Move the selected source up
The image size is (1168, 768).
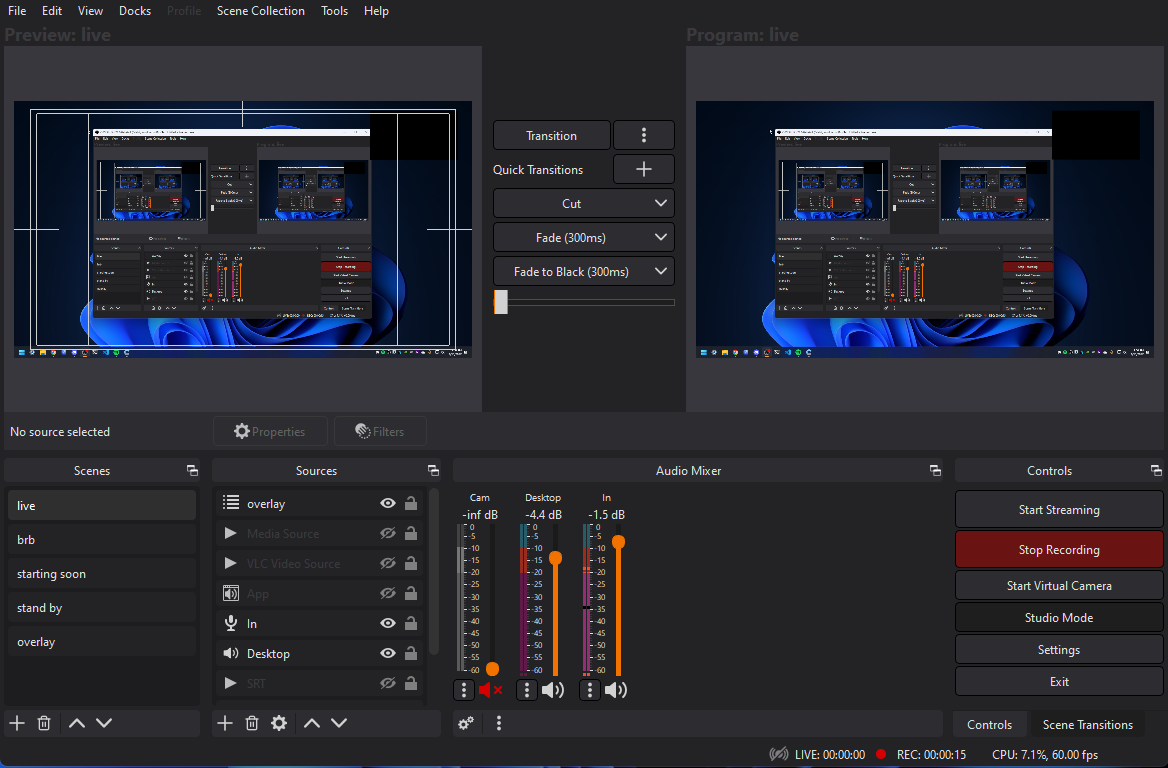pos(312,722)
